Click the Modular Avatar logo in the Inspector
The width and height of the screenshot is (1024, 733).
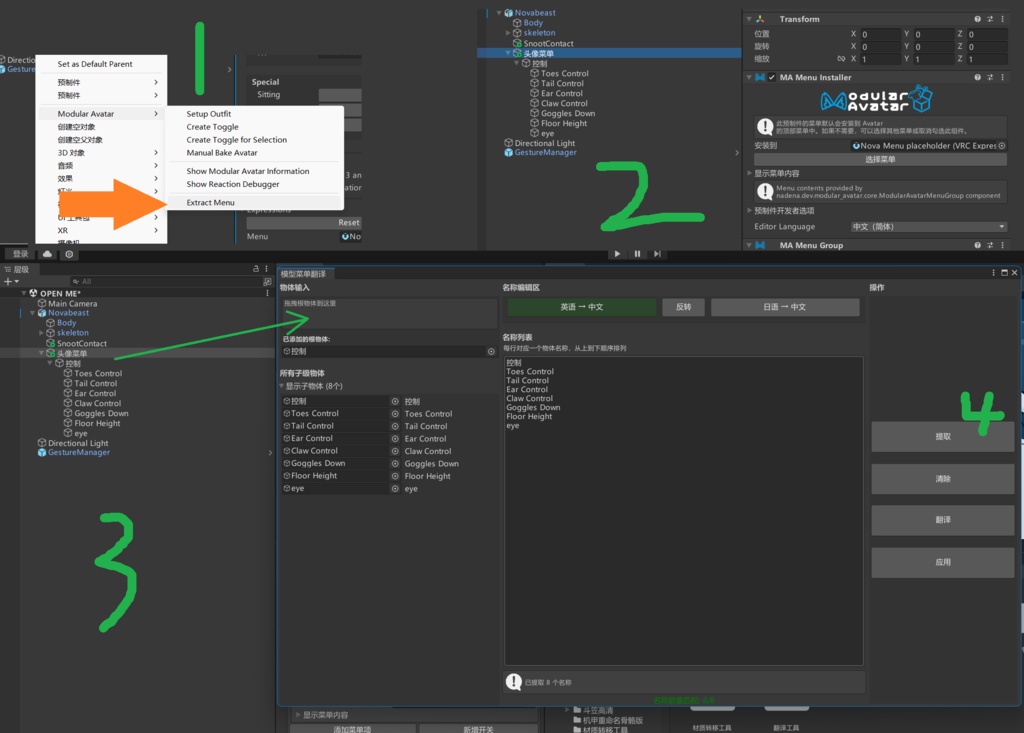coord(875,100)
